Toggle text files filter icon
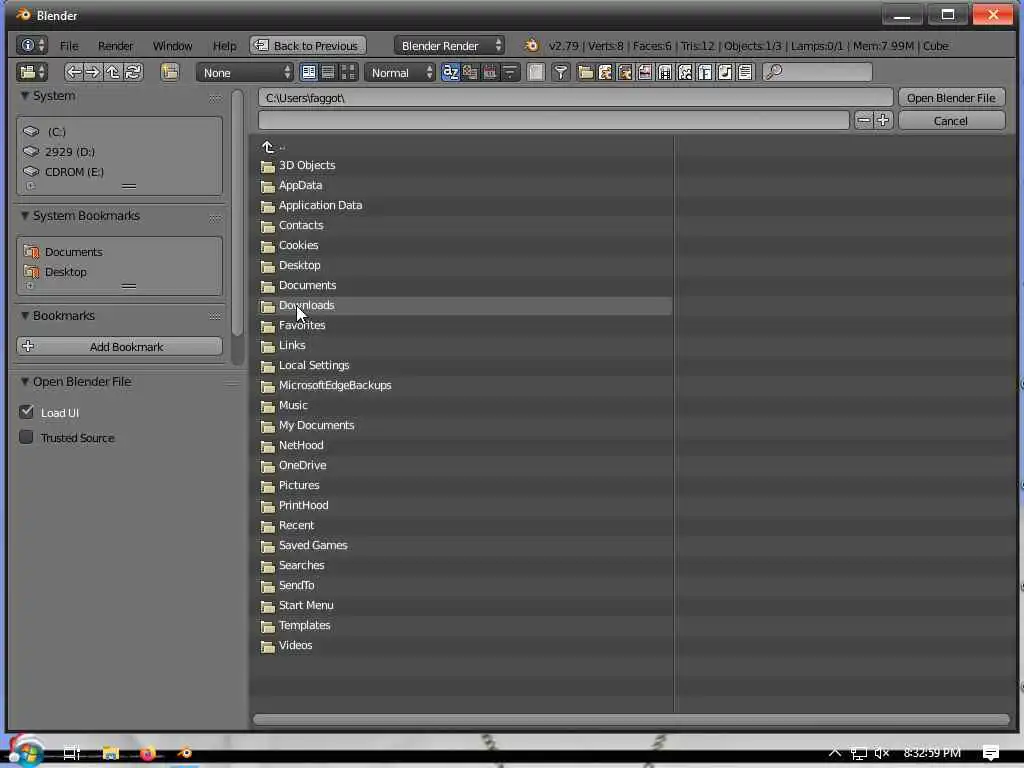Image resolution: width=1024 pixels, height=768 pixels. pos(744,72)
